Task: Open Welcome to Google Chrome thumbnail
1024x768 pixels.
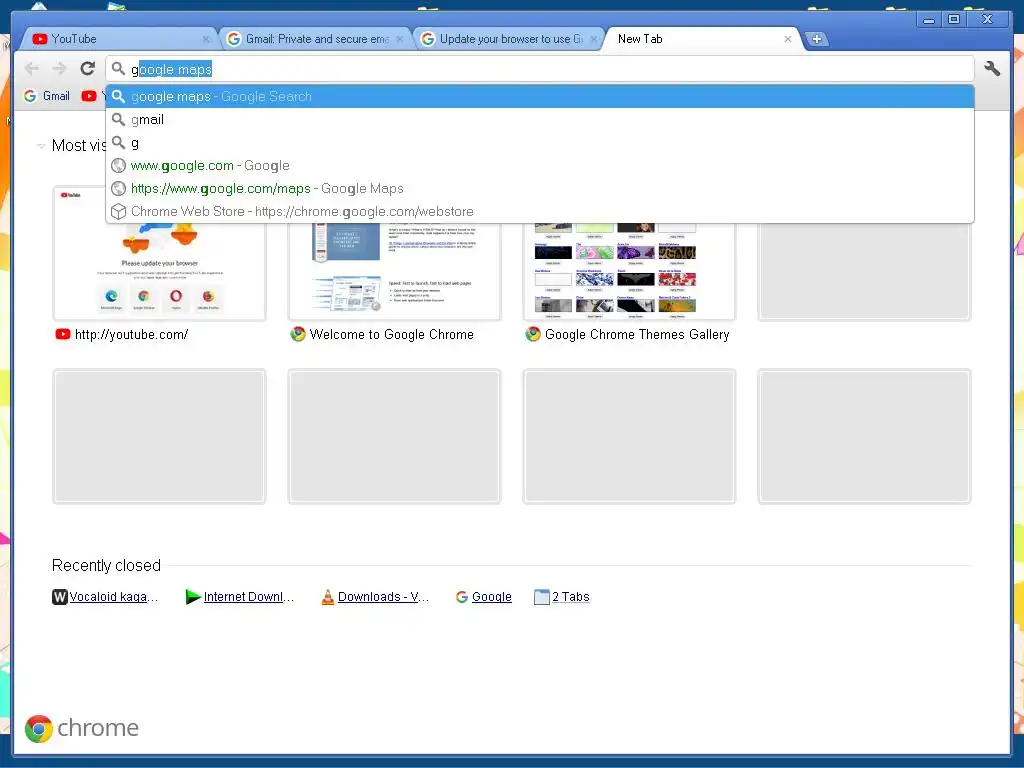Action: pyautogui.click(x=394, y=270)
